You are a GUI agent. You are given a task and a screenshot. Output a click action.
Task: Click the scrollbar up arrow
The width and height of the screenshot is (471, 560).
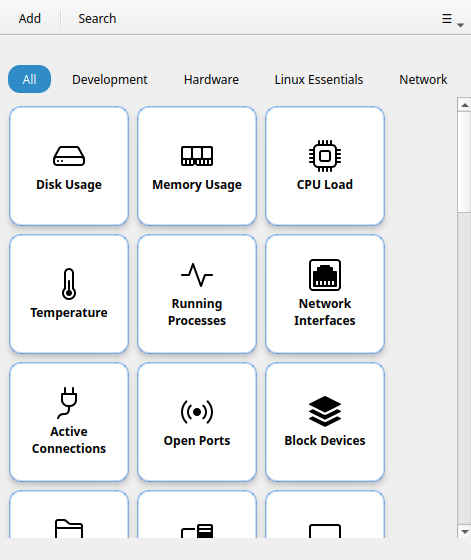[x=464, y=105]
